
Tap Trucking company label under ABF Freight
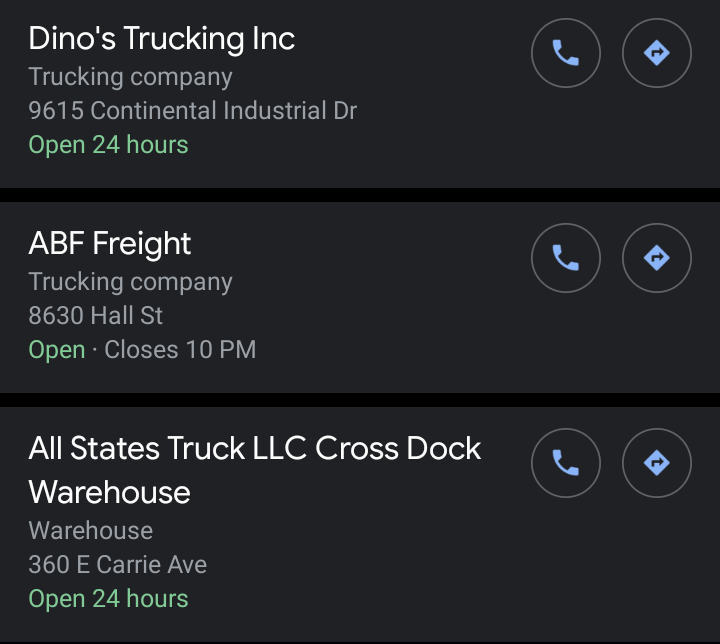coord(130,282)
